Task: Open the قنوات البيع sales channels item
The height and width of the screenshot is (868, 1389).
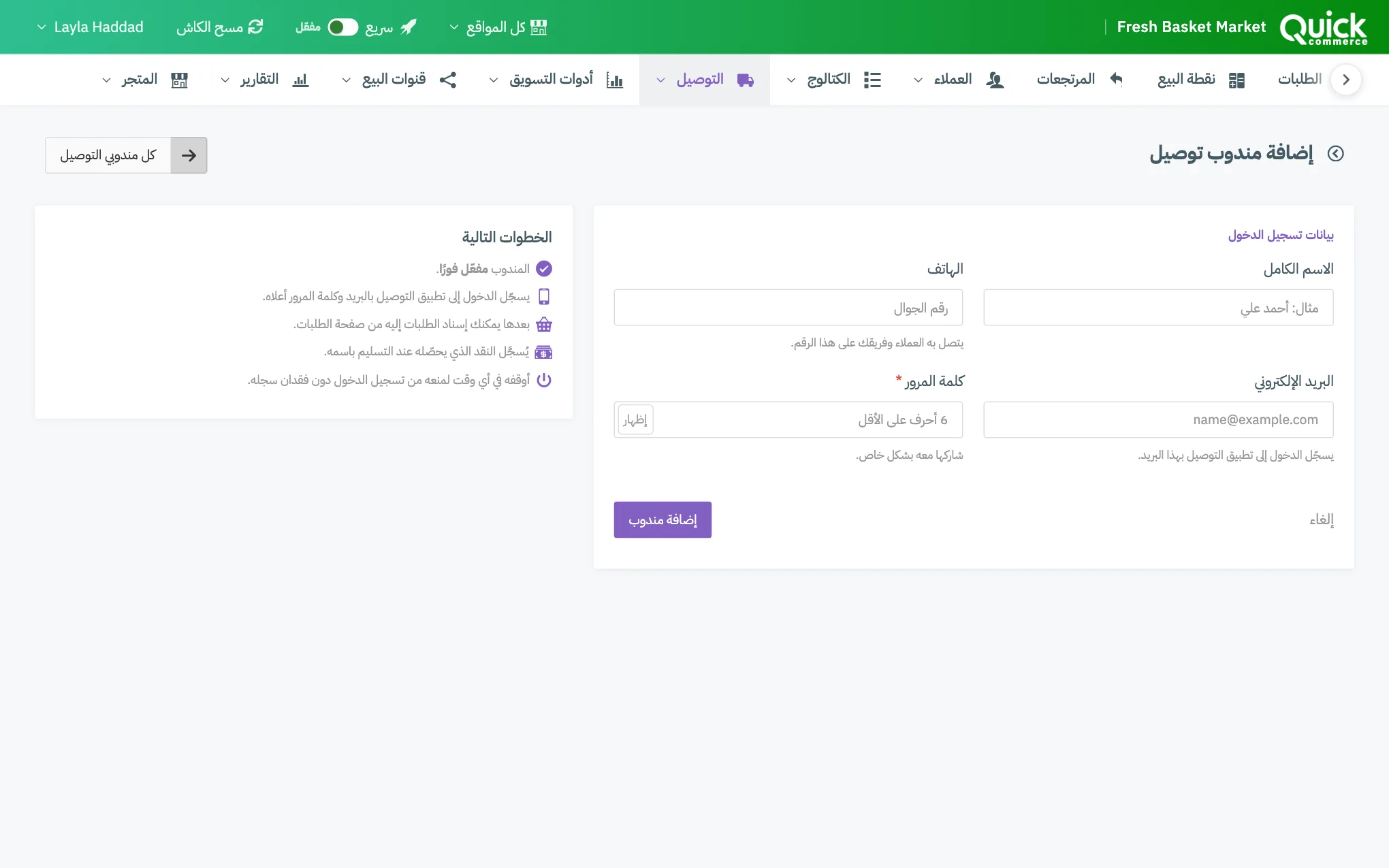Action: click(x=400, y=80)
